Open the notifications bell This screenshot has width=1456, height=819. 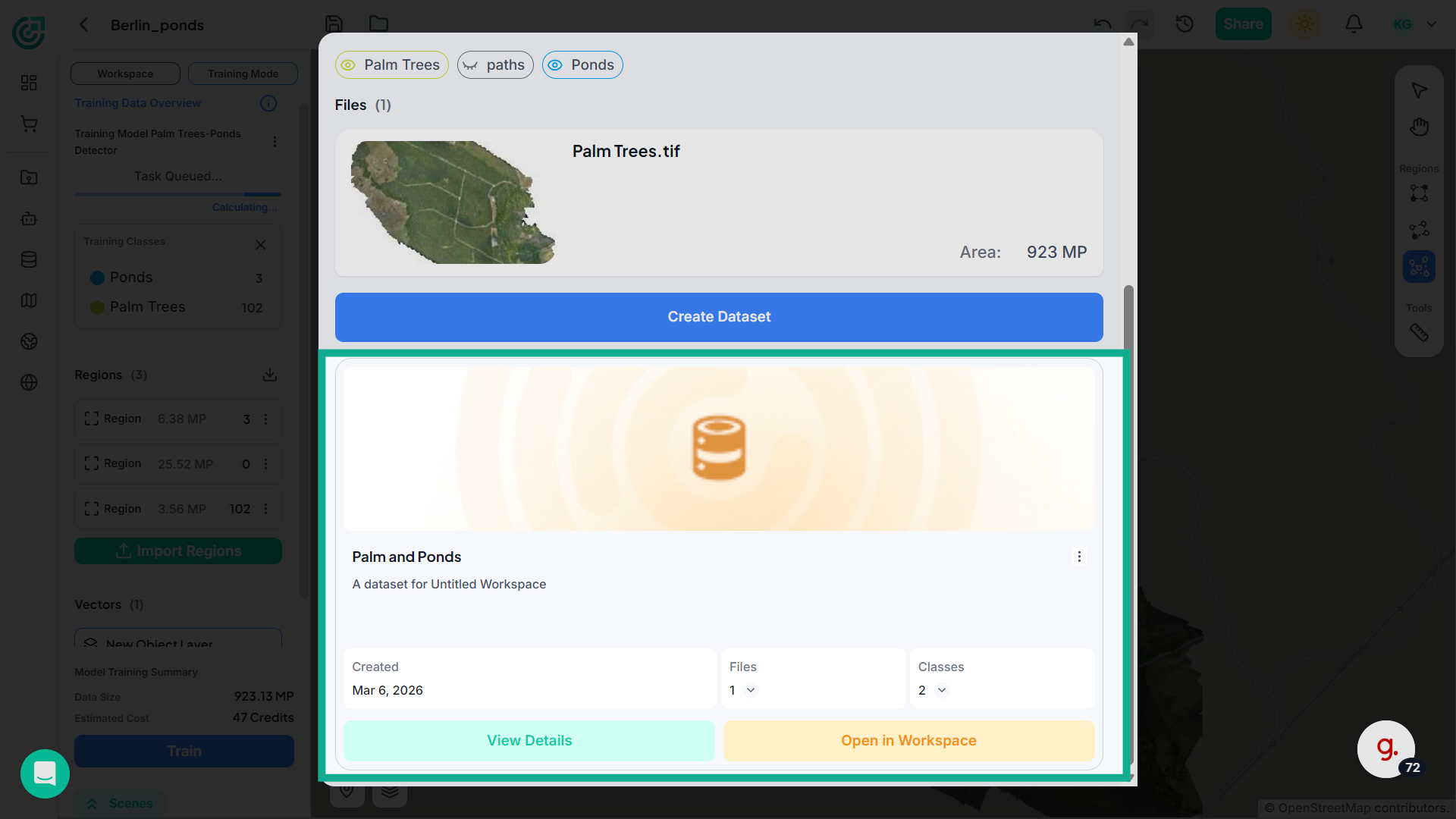(x=1354, y=24)
